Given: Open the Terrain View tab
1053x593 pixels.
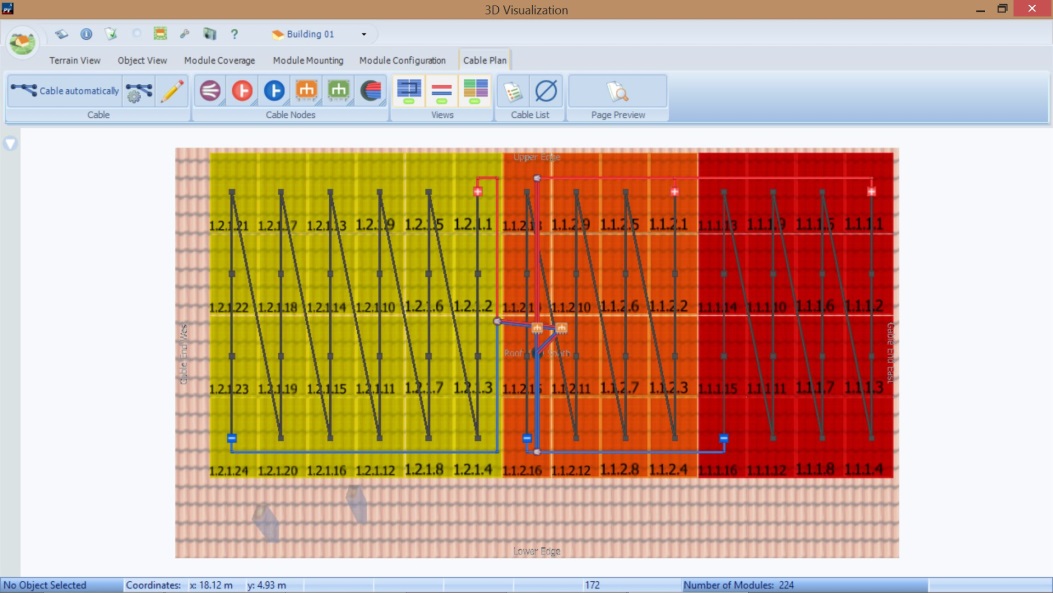Looking at the screenshot, I should coord(75,61).
